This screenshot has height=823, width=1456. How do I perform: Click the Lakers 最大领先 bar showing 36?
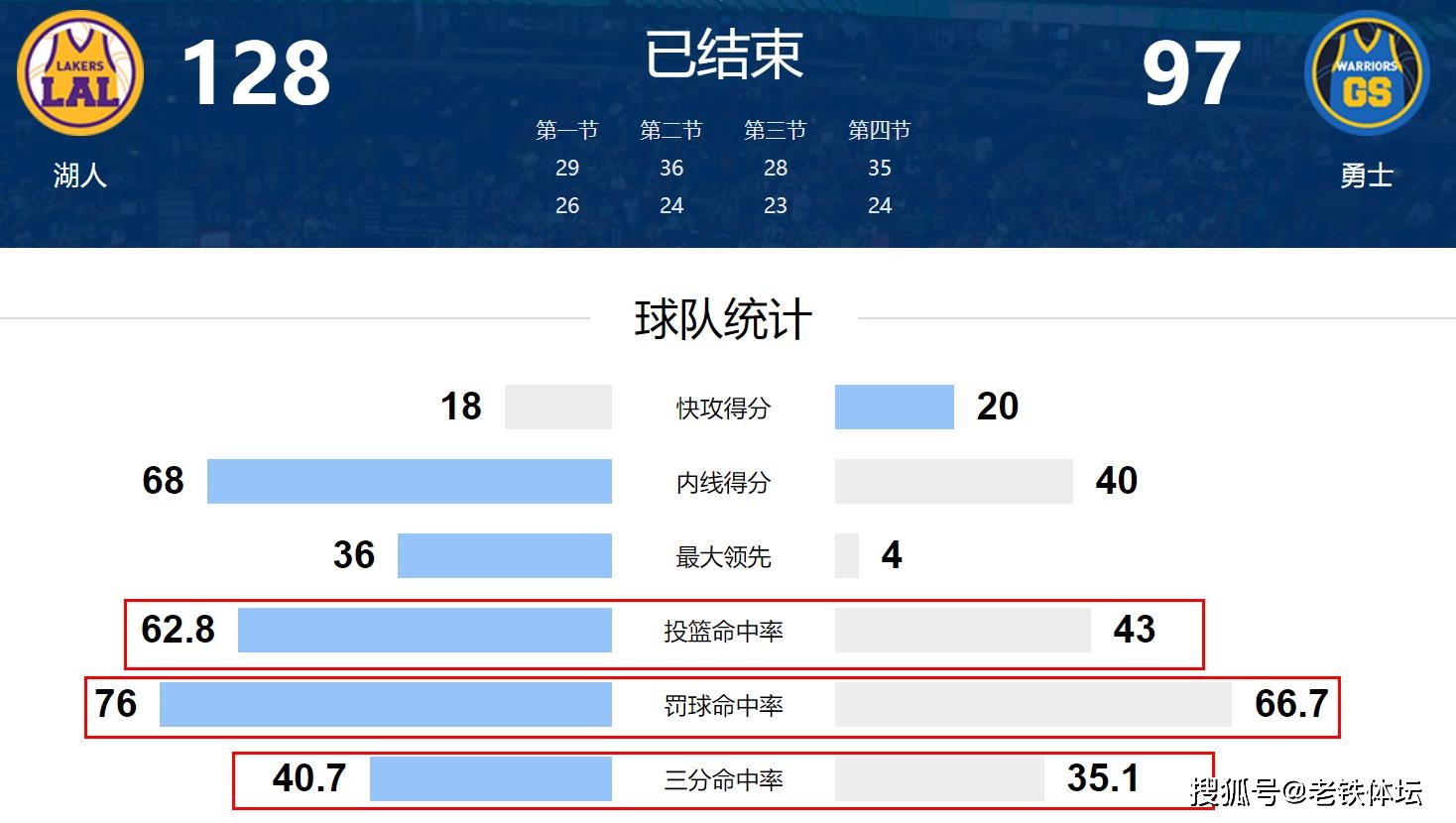(505, 555)
